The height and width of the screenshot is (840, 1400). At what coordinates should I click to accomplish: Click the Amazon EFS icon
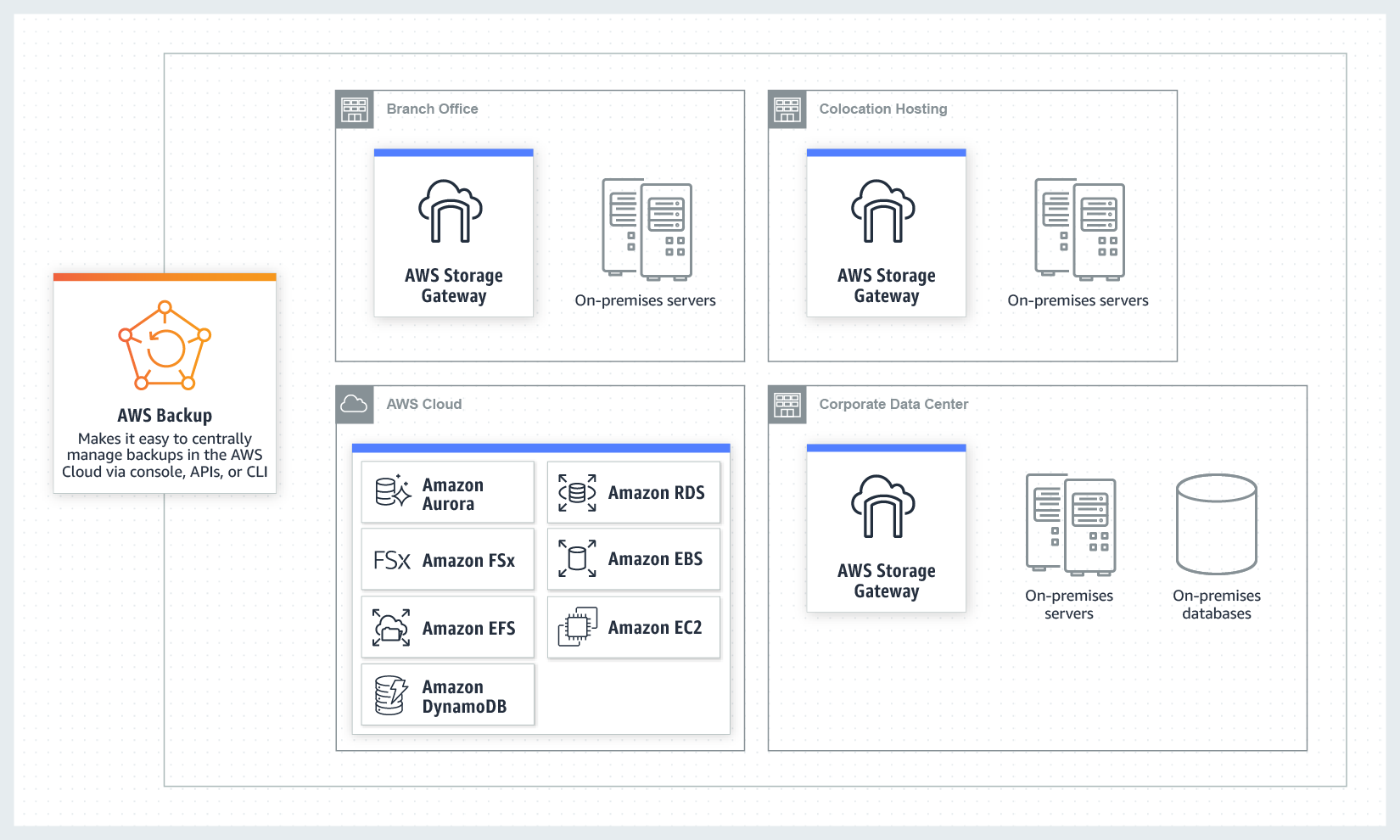[391, 628]
